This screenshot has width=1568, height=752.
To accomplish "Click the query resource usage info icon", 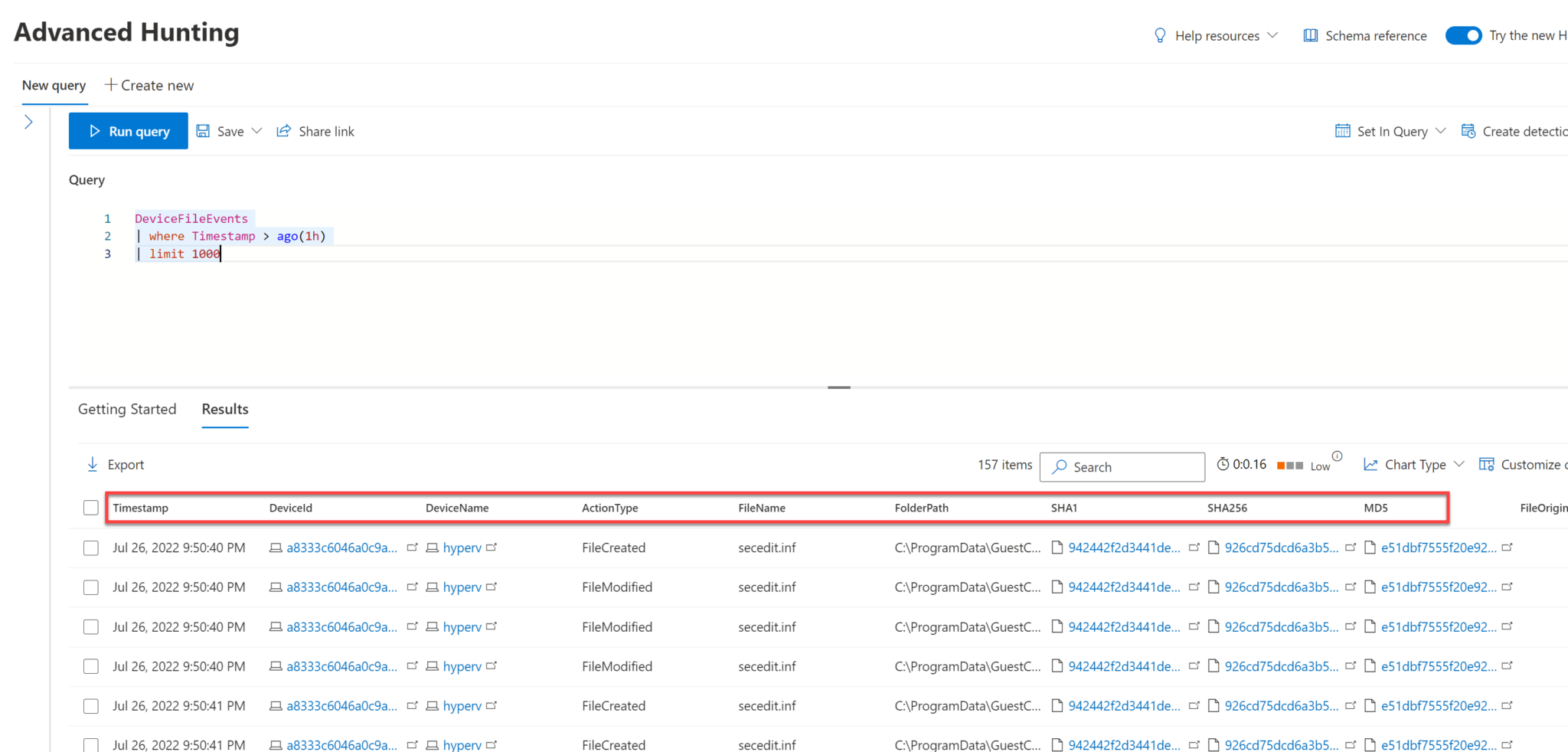I will click(x=1337, y=456).
